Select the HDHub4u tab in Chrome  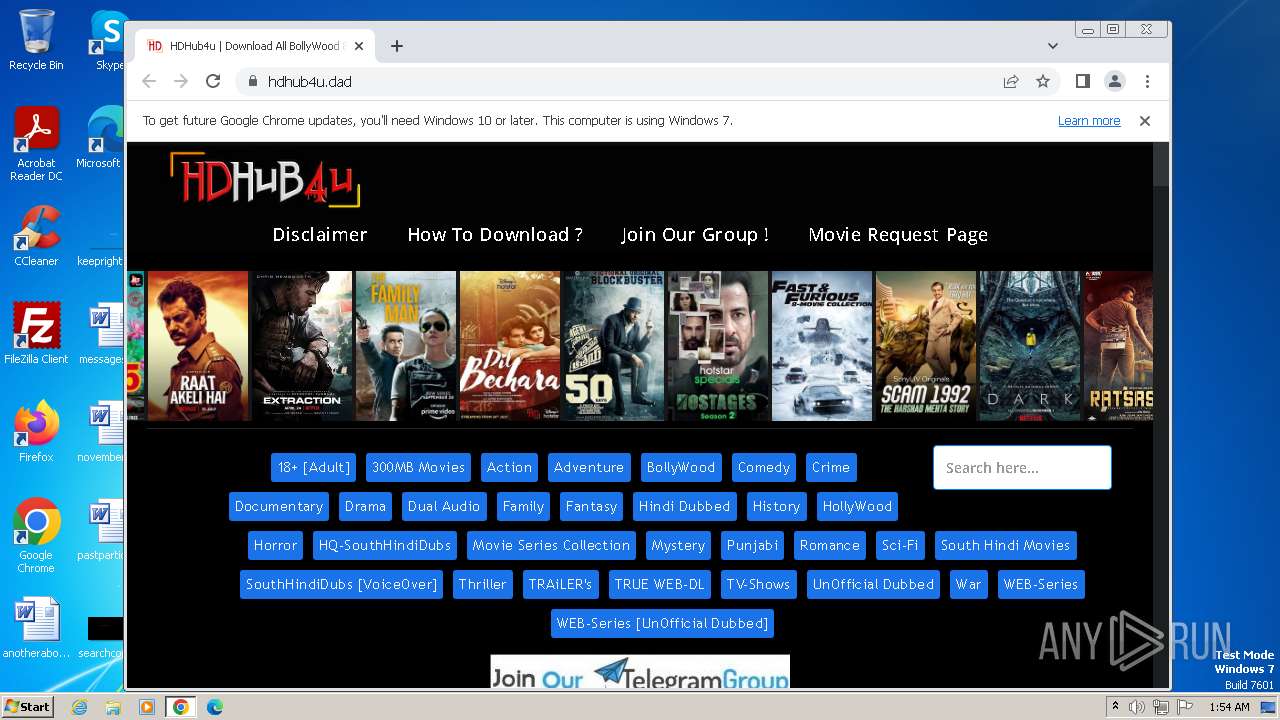[x=256, y=46]
